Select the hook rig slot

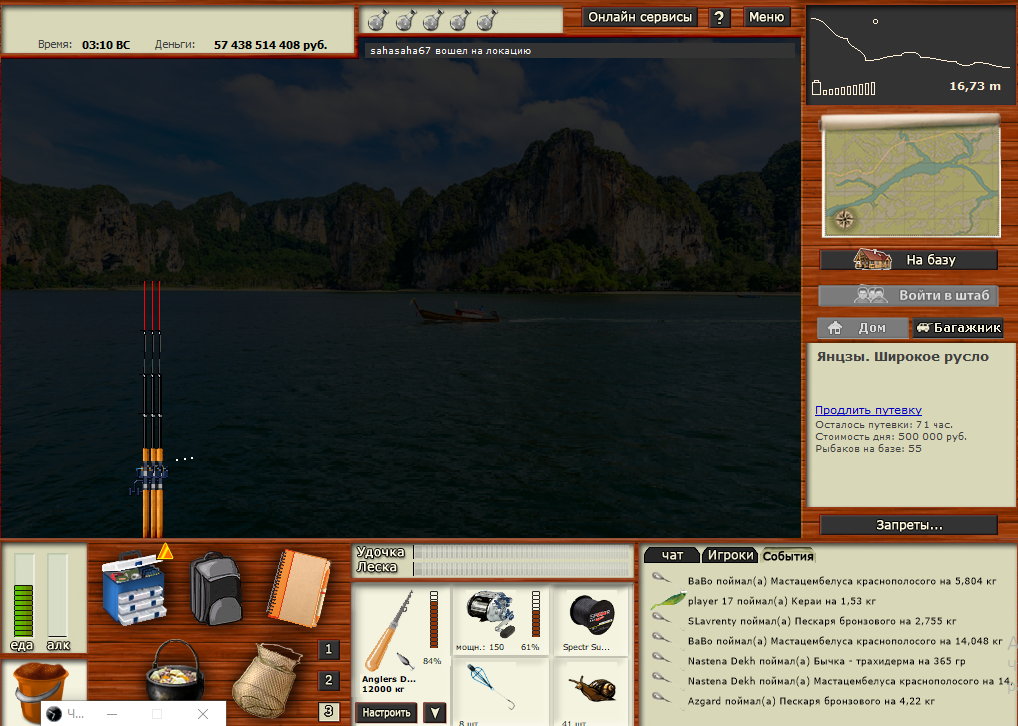point(500,692)
